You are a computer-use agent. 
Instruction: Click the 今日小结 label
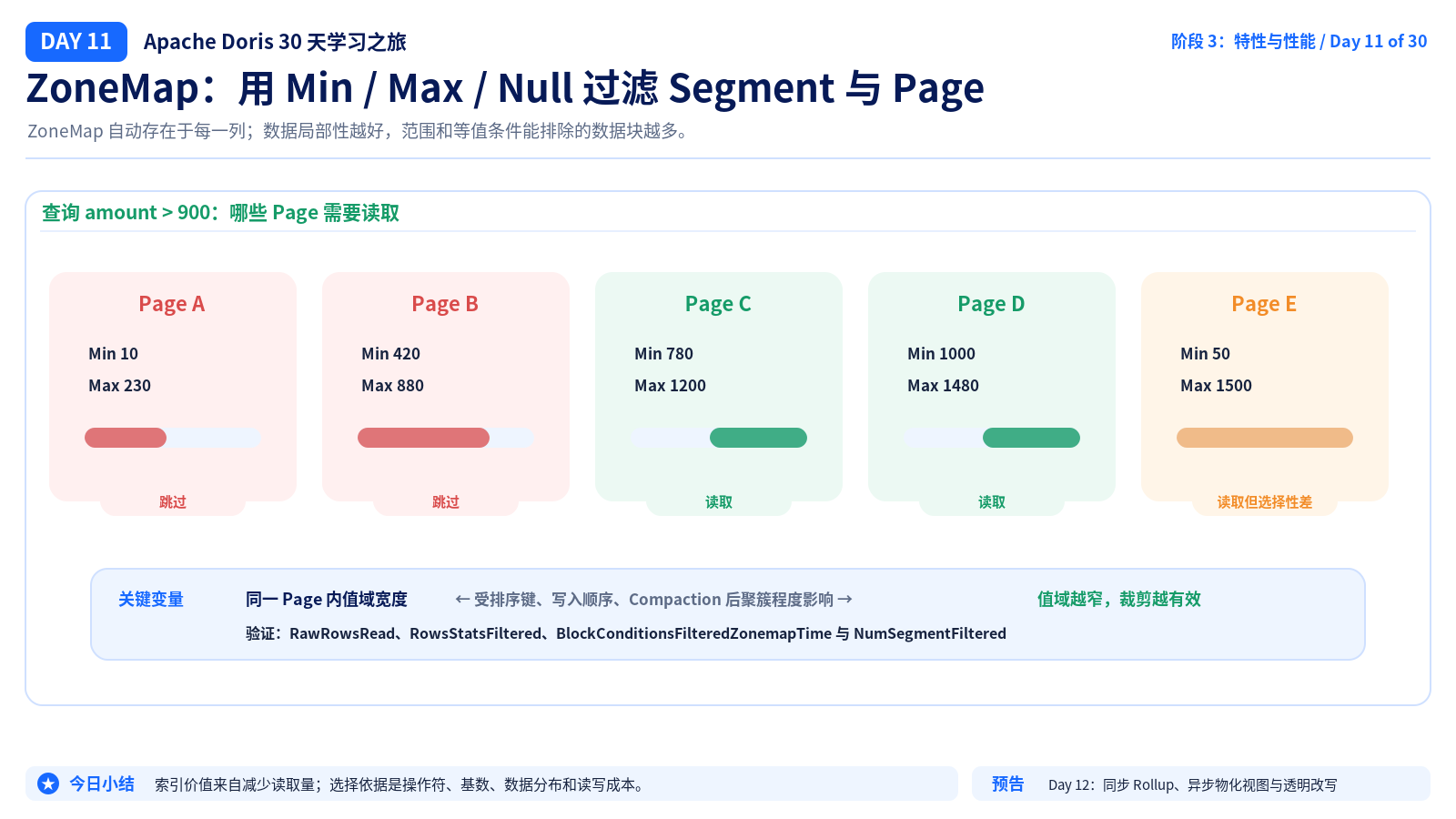(102, 784)
